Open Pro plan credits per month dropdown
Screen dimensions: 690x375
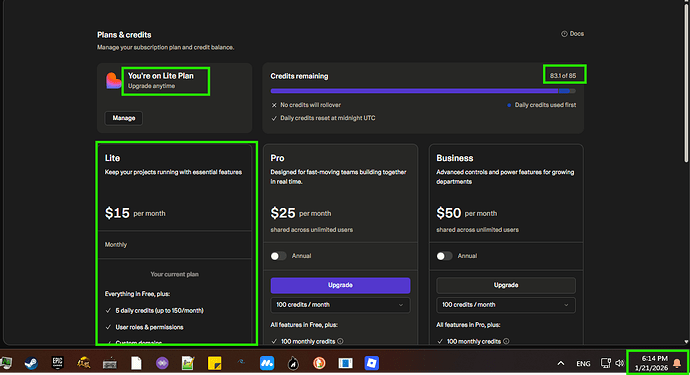pyautogui.click(x=340, y=305)
